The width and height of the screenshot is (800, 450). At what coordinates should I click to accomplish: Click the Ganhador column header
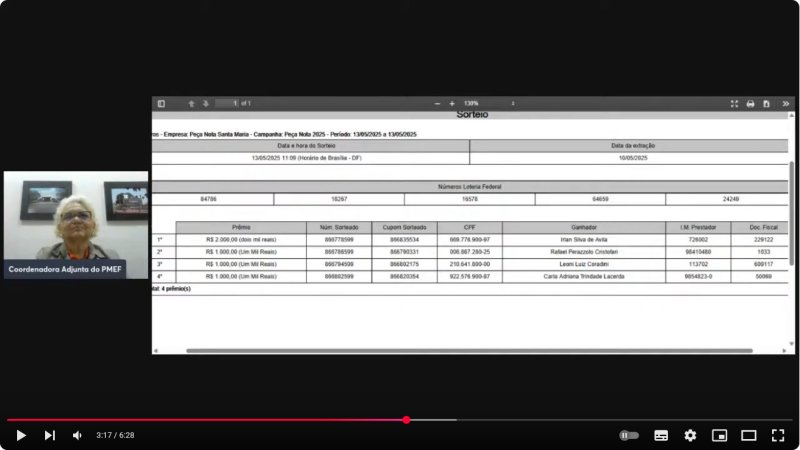pyautogui.click(x=584, y=227)
